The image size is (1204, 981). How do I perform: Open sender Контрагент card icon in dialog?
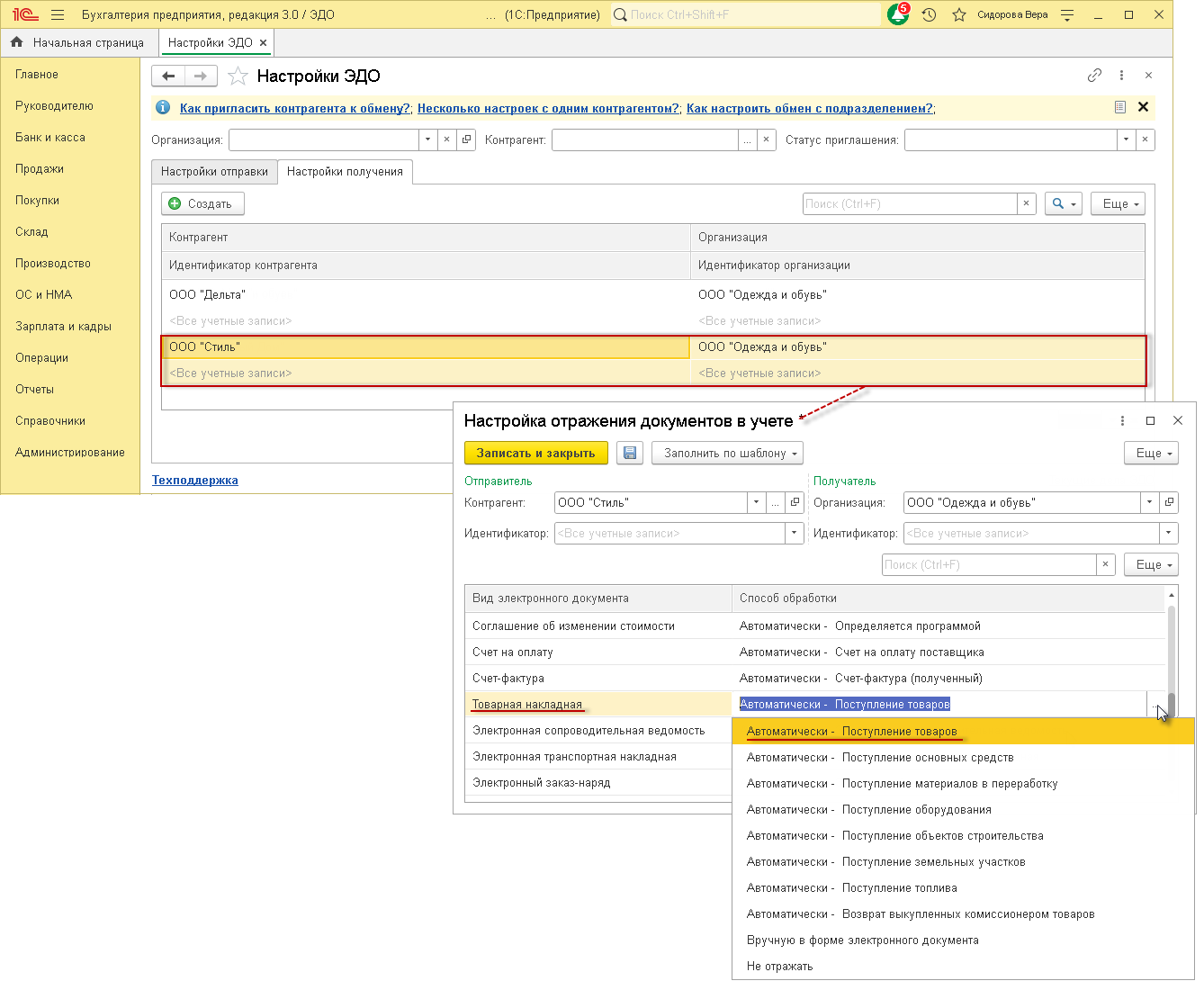pyautogui.click(x=795, y=502)
